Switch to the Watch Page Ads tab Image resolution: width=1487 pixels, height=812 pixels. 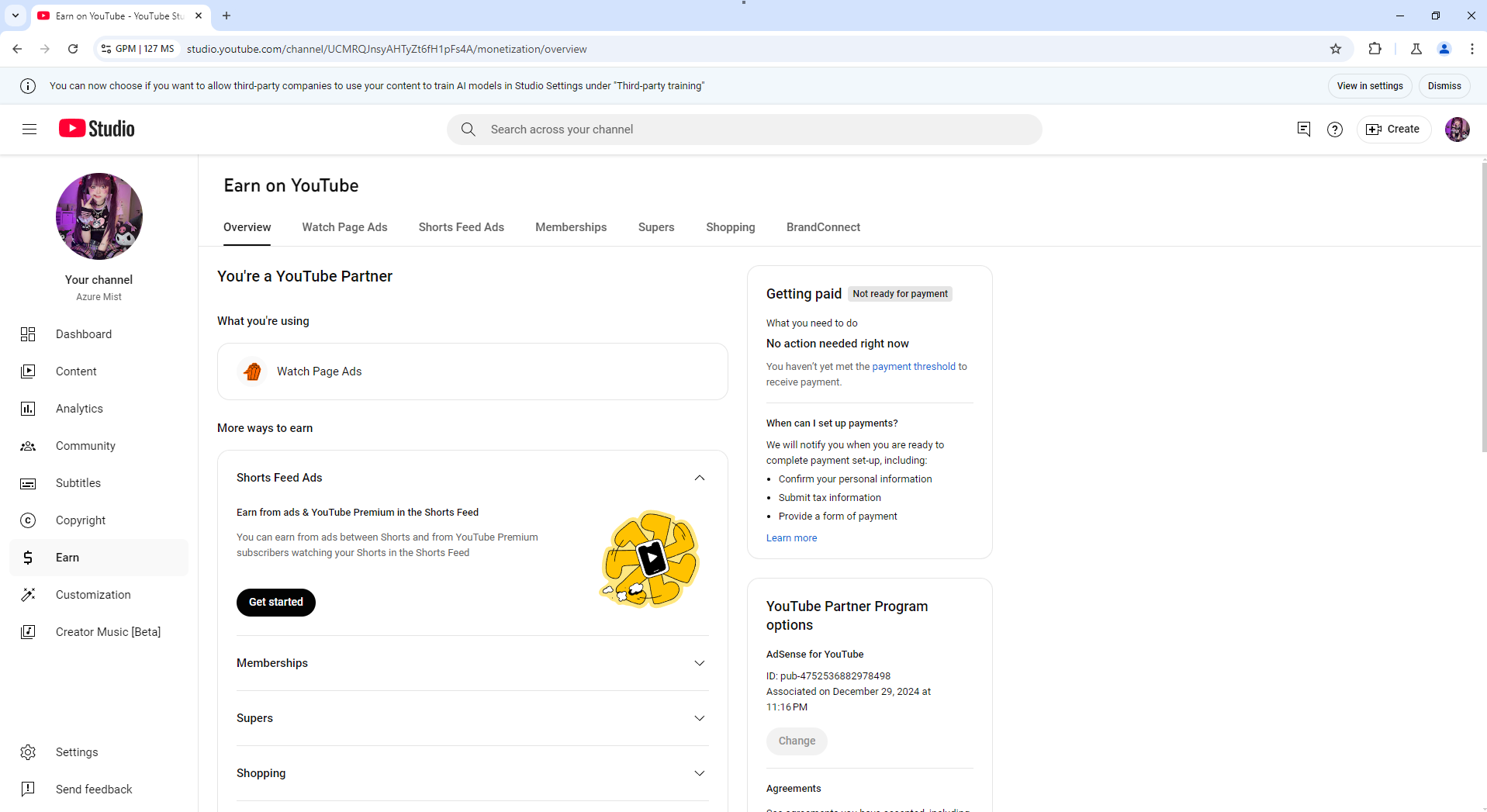pyautogui.click(x=344, y=227)
